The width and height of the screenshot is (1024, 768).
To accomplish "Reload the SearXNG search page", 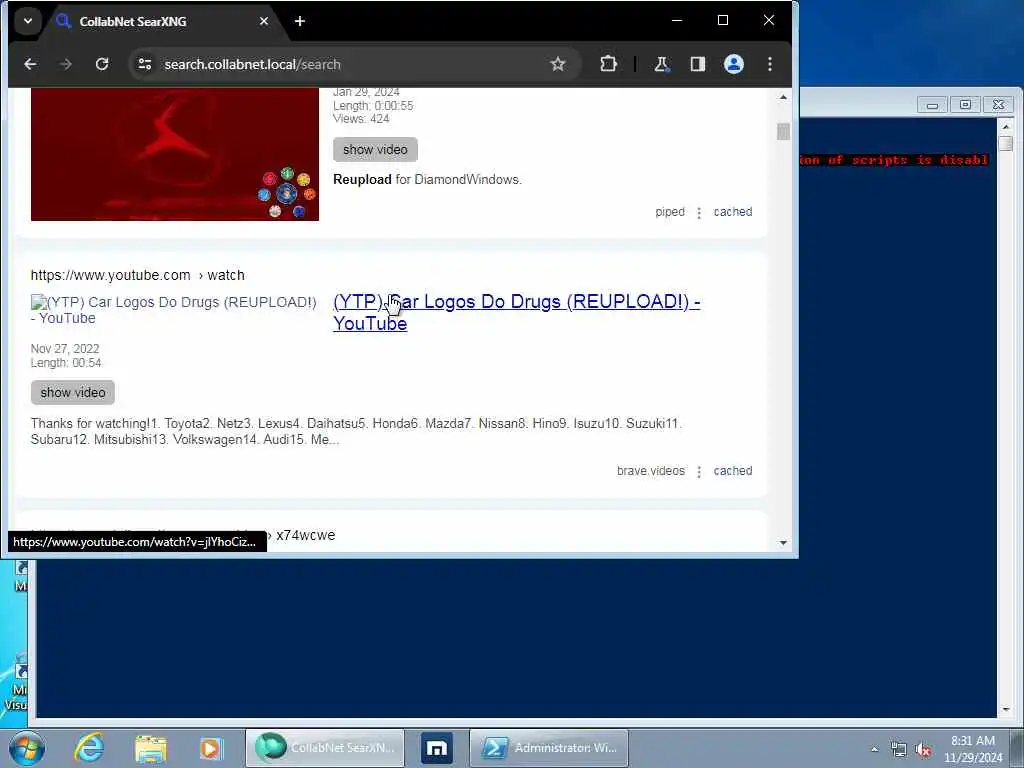I will [x=102, y=64].
